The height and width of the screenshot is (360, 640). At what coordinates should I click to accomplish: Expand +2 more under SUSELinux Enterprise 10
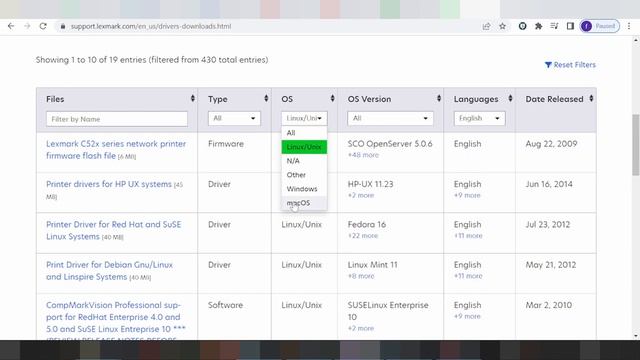click(x=361, y=328)
